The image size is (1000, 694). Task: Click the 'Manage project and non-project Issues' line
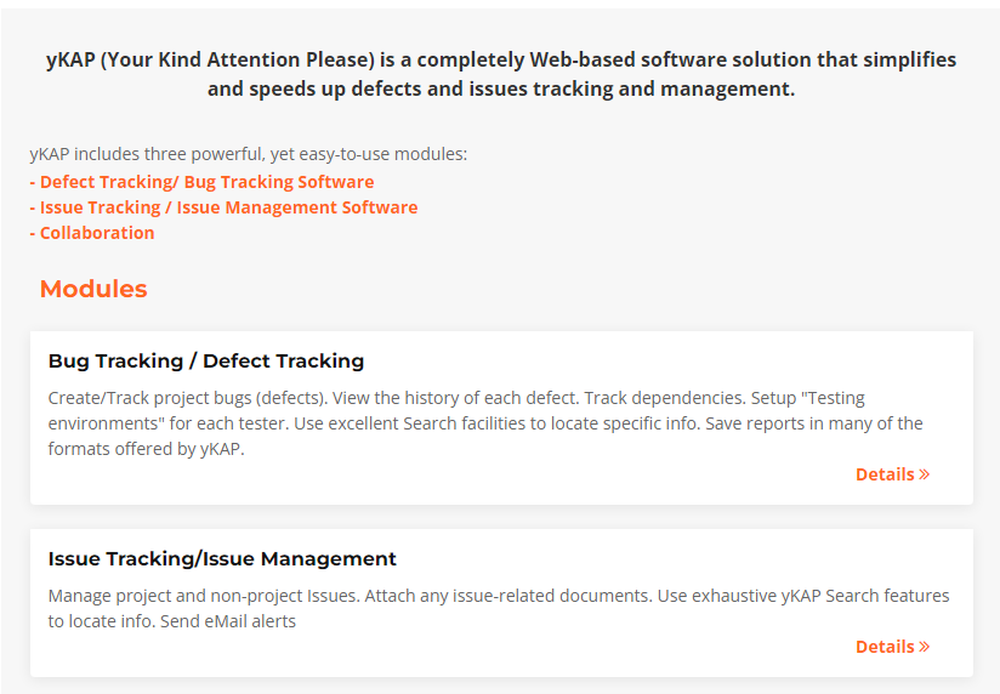point(499,596)
